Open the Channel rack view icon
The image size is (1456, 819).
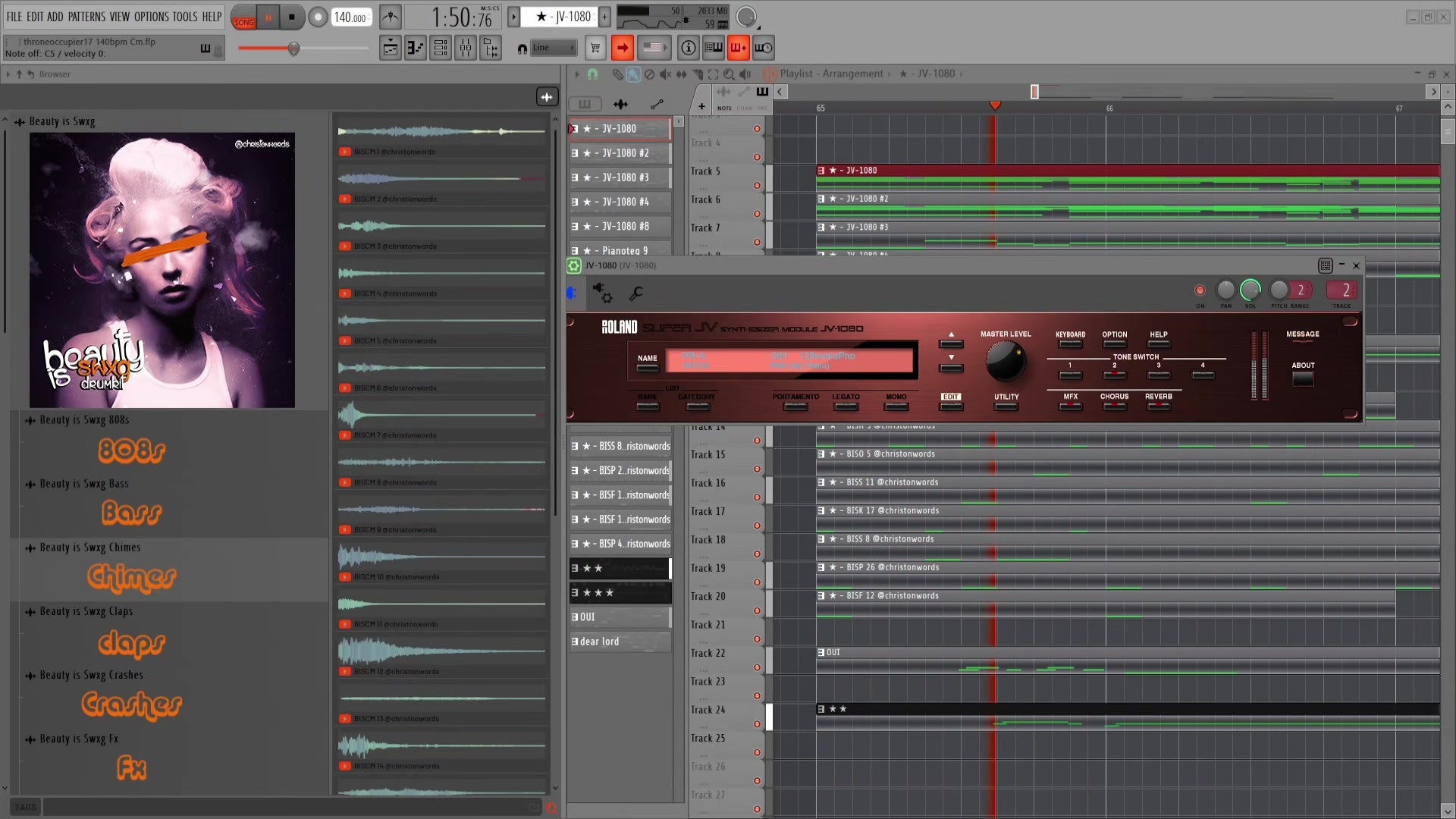(441, 48)
